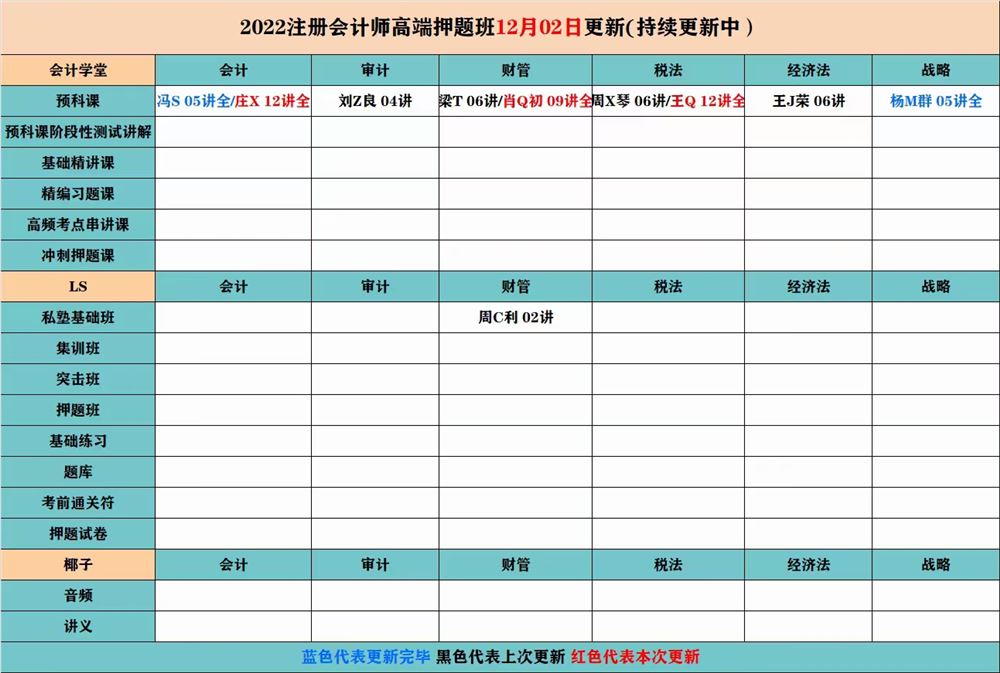Screen dimensions: 1000x673
Task: Click the '冲刺押题课' row label
Action: pyautogui.click(x=78, y=255)
